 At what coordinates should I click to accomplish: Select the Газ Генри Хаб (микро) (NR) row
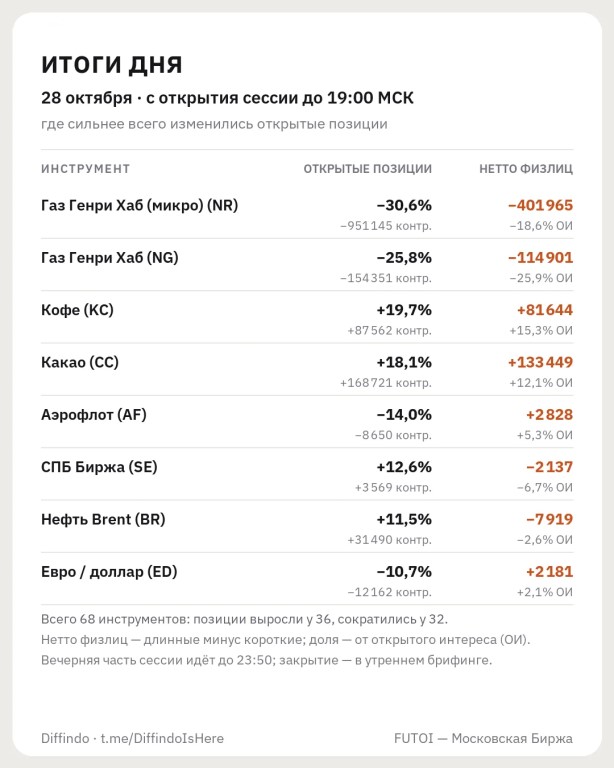[x=307, y=214]
